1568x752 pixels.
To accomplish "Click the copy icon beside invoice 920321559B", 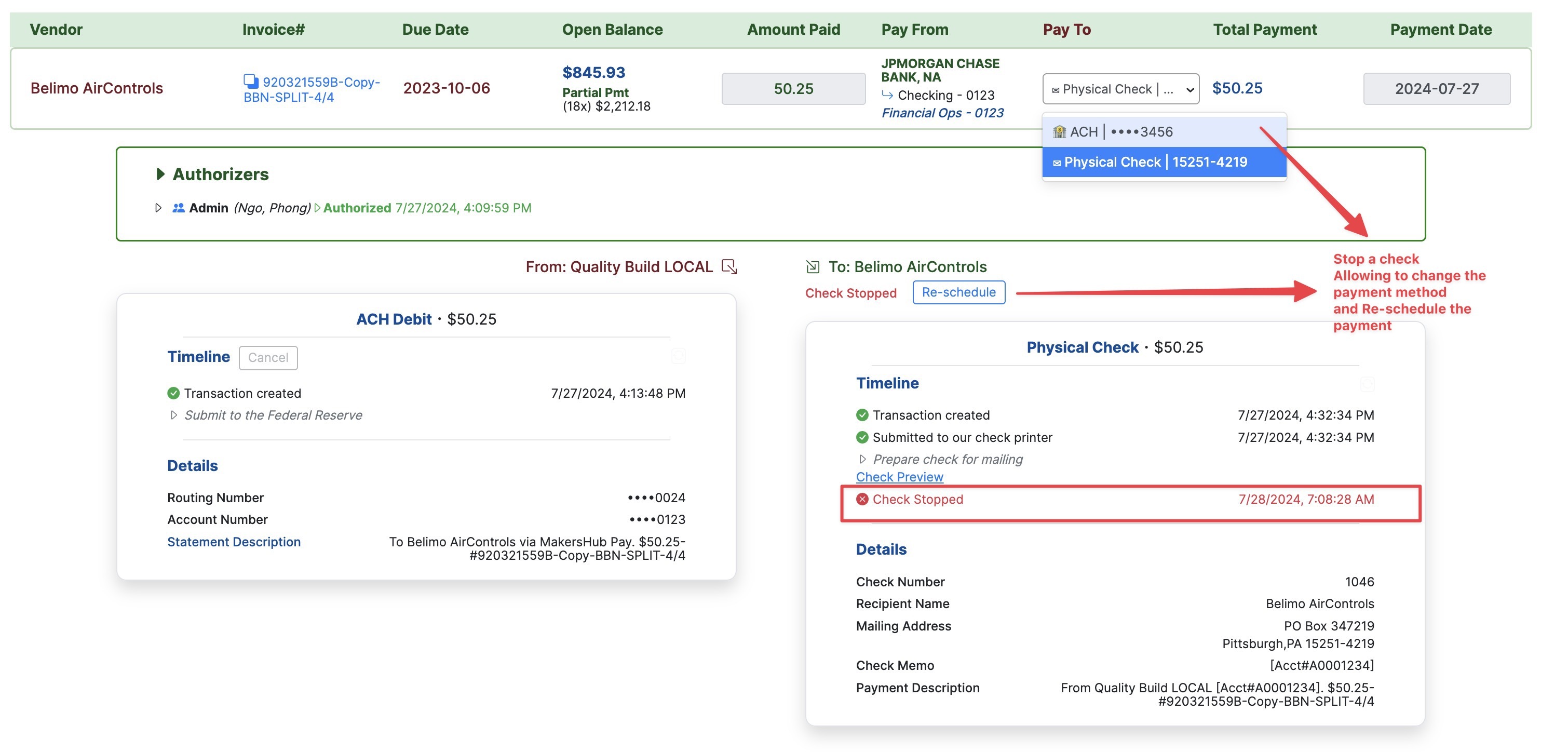I will coord(250,81).
